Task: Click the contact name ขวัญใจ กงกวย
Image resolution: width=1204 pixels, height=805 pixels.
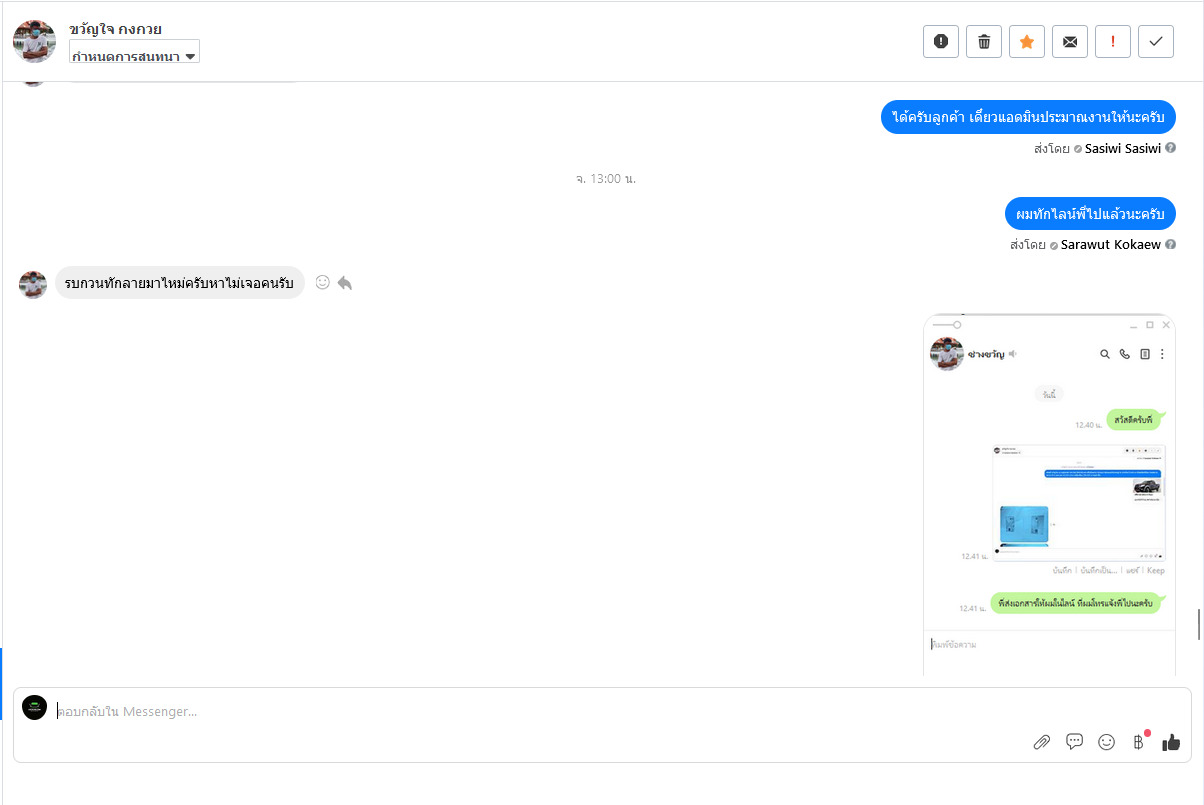Action: coord(115,29)
